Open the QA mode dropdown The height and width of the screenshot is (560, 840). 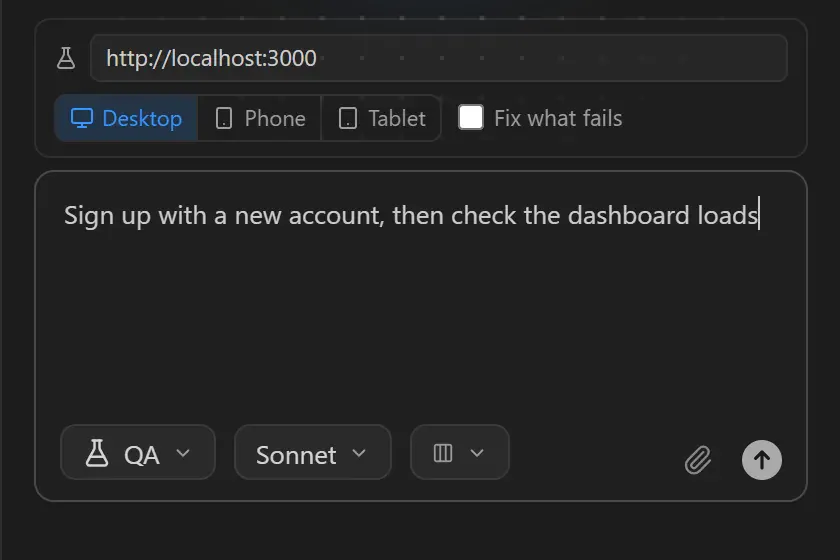[x=138, y=452]
